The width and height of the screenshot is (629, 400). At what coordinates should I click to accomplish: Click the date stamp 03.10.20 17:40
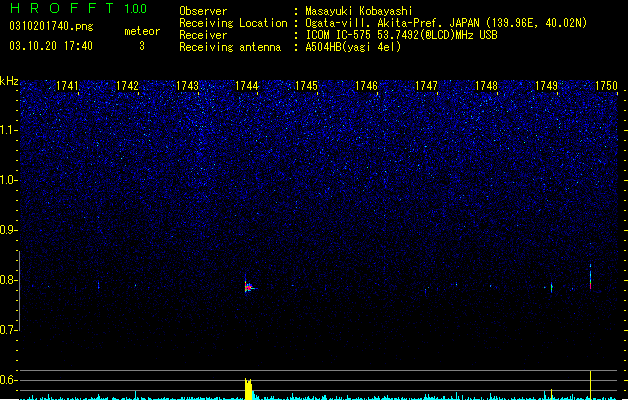tap(51, 46)
